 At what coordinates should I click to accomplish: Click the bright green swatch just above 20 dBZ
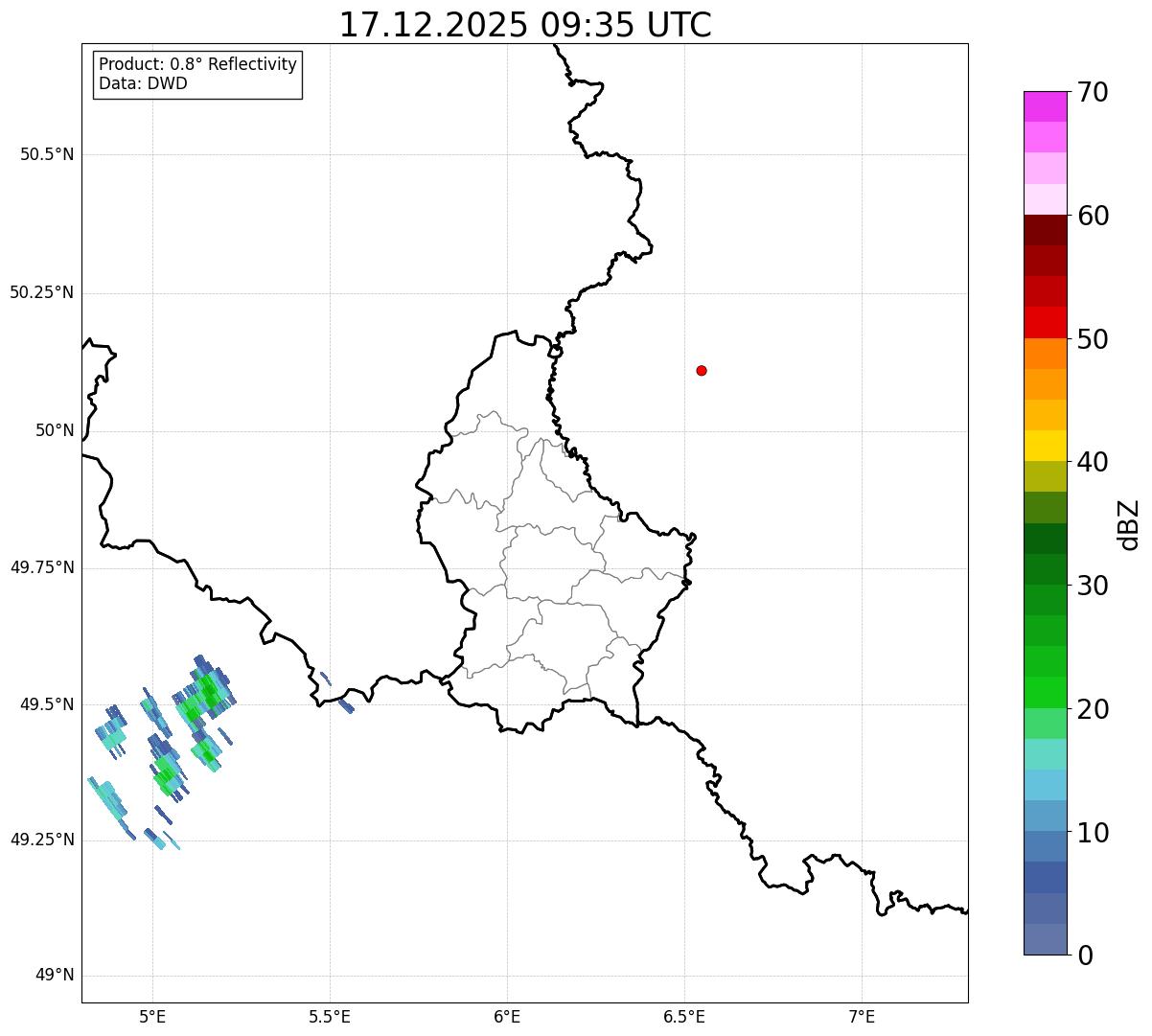point(1045,693)
